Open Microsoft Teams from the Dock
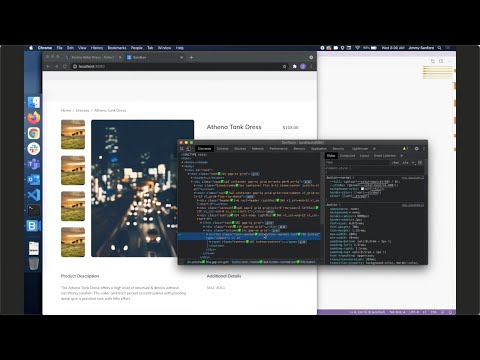This screenshot has height=360, width=480. pyautogui.click(x=34, y=164)
